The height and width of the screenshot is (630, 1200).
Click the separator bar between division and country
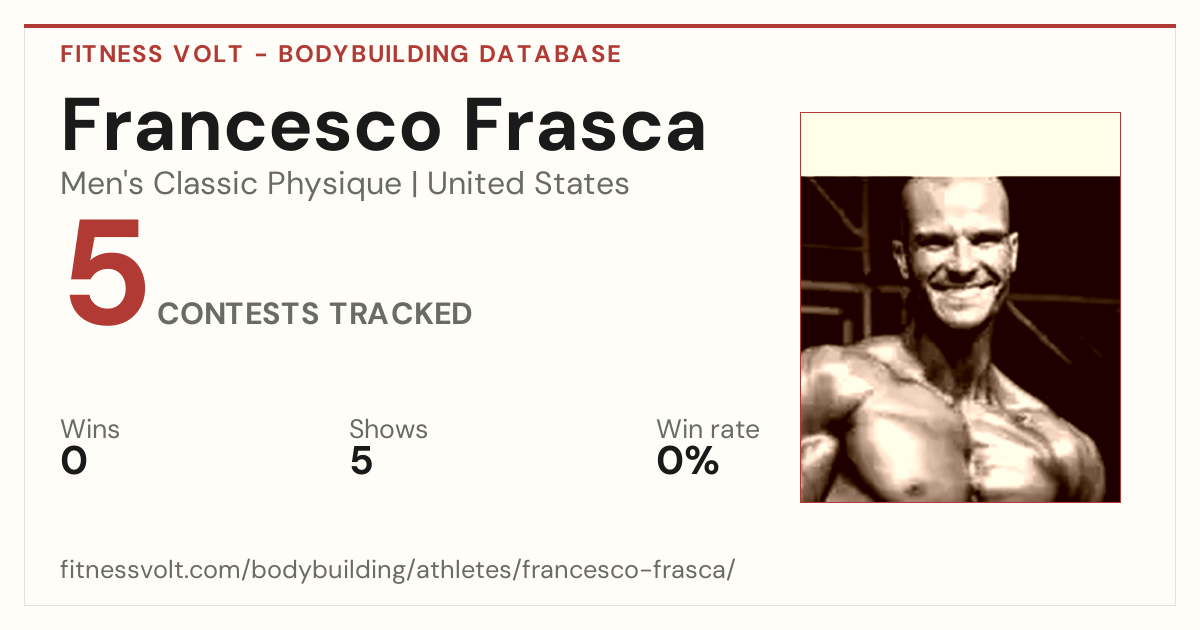coord(414,185)
